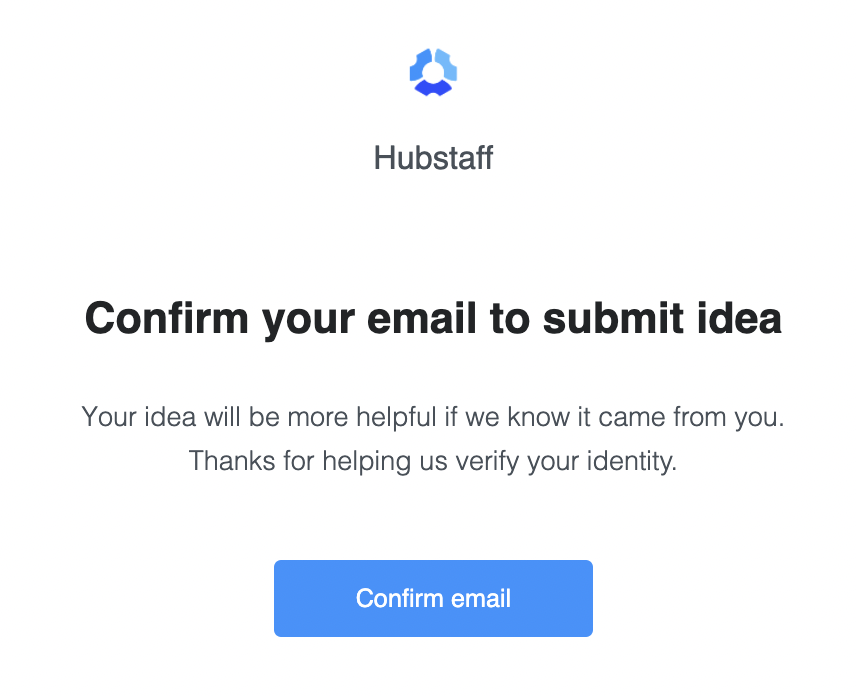Click the word 'email' in the bold heading

point(422,318)
